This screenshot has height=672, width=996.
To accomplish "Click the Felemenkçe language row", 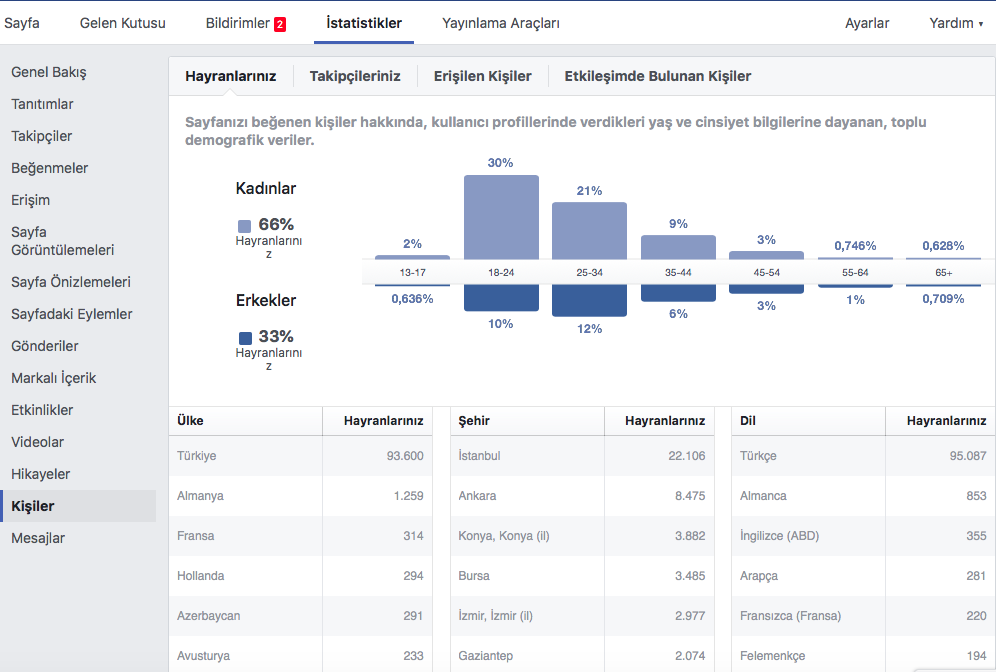I will pyautogui.click(x=864, y=654).
